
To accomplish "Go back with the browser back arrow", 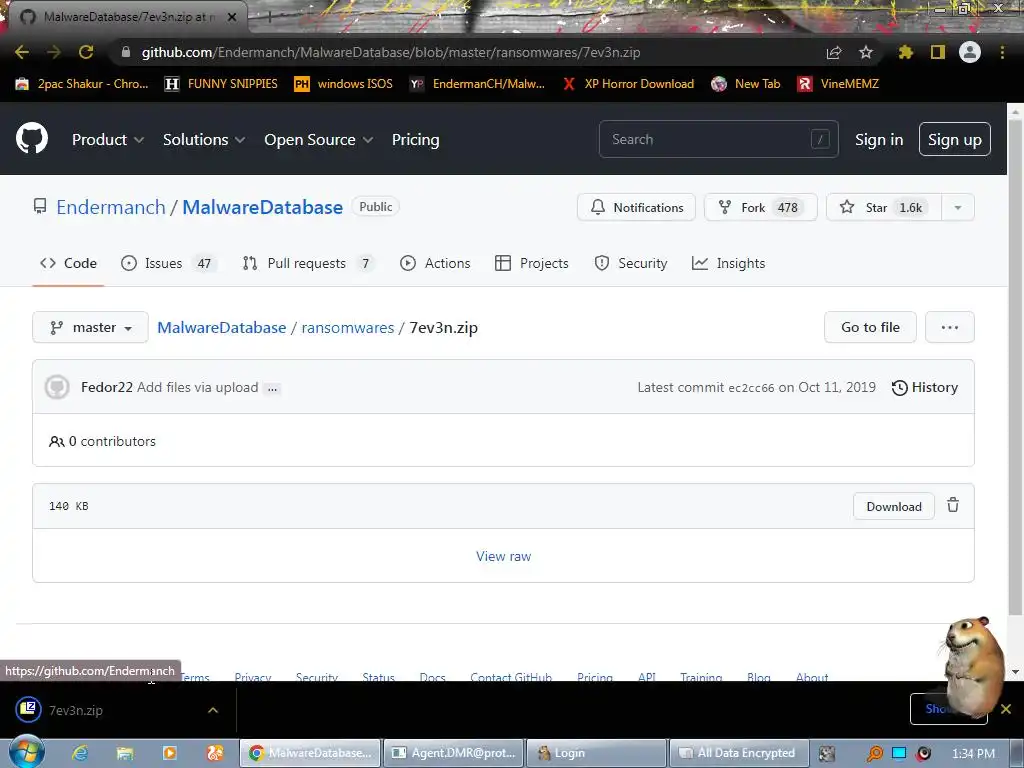I will click(x=22, y=52).
